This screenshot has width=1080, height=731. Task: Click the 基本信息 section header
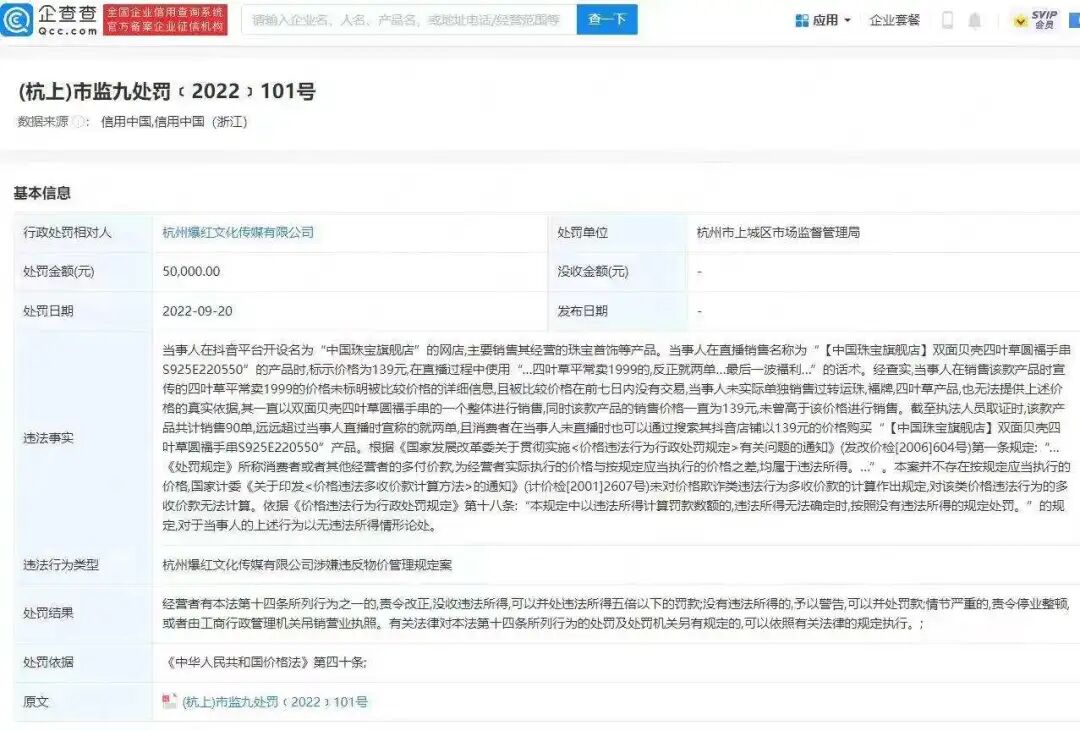[41, 192]
